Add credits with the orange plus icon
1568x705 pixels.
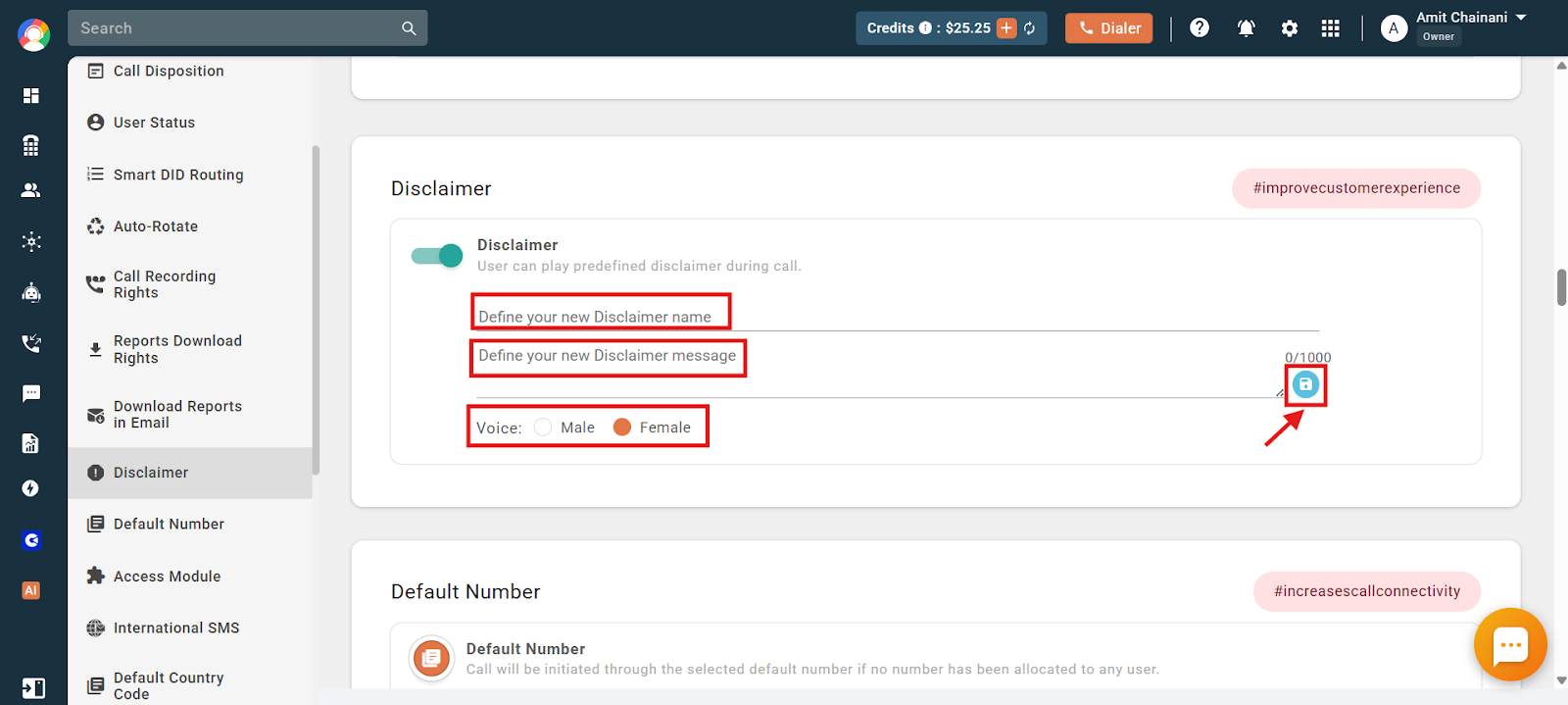click(1006, 28)
